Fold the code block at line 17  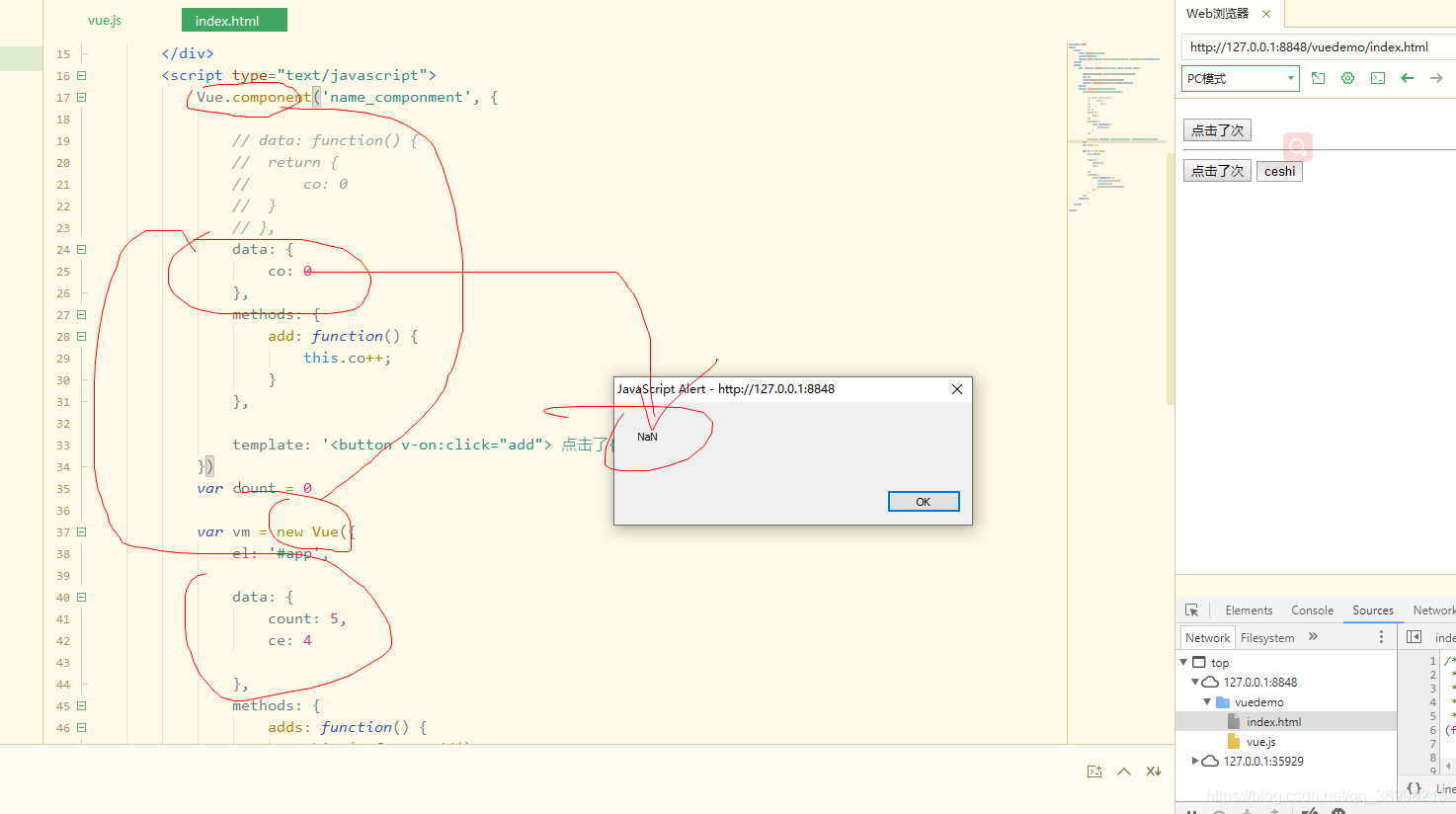(81, 97)
